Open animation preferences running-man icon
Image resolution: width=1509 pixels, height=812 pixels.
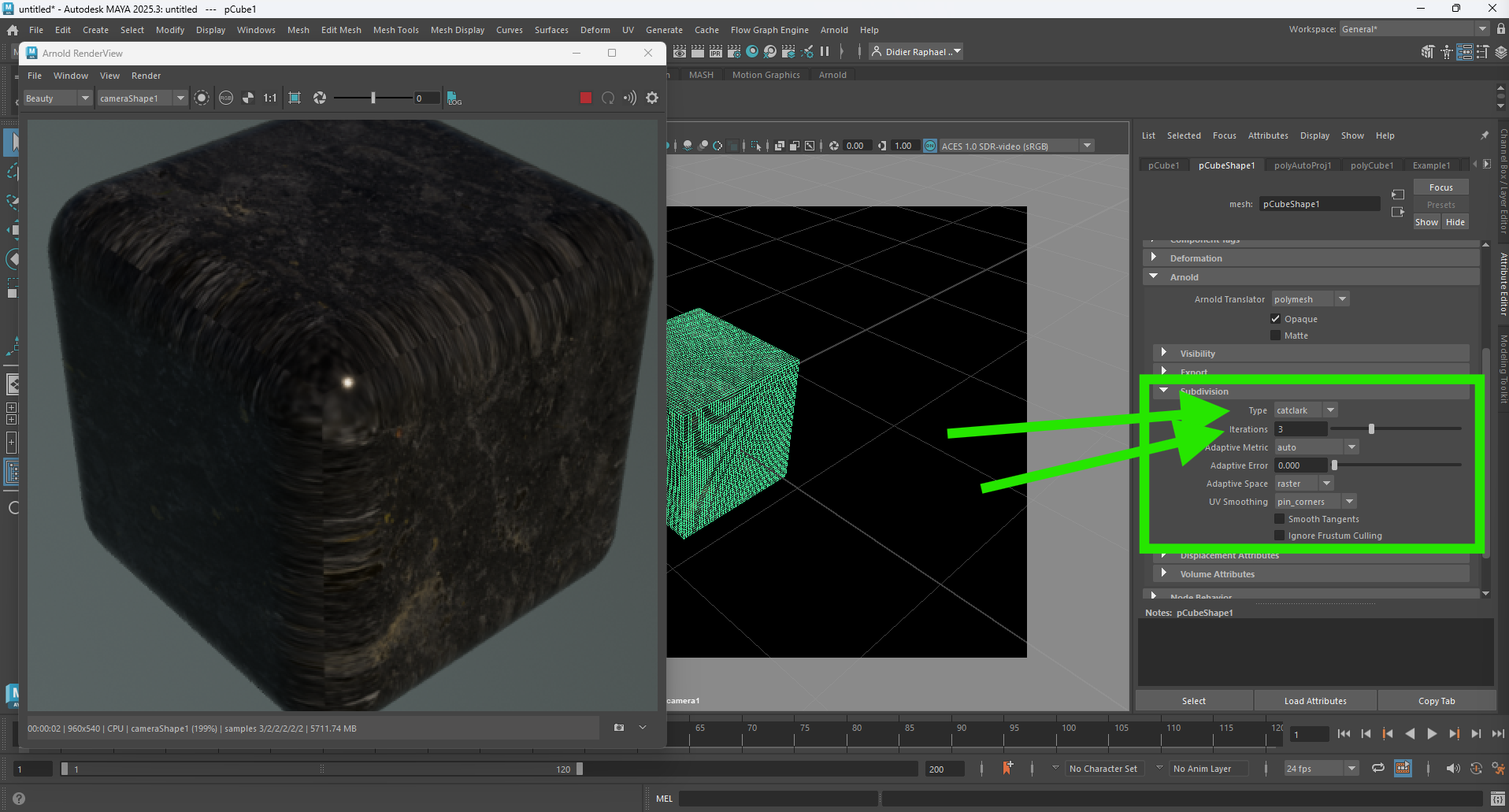[x=1499, y=768]
